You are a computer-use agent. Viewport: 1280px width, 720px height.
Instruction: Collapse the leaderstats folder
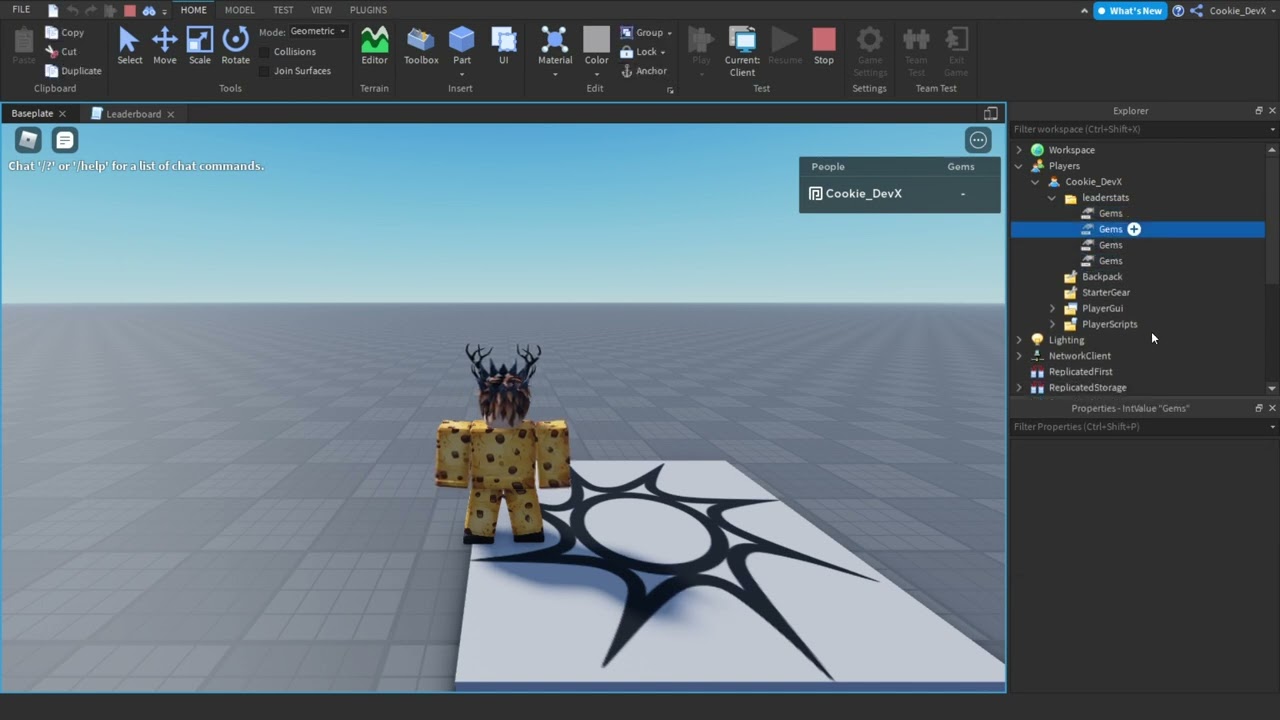click(x=1052, y=198)
